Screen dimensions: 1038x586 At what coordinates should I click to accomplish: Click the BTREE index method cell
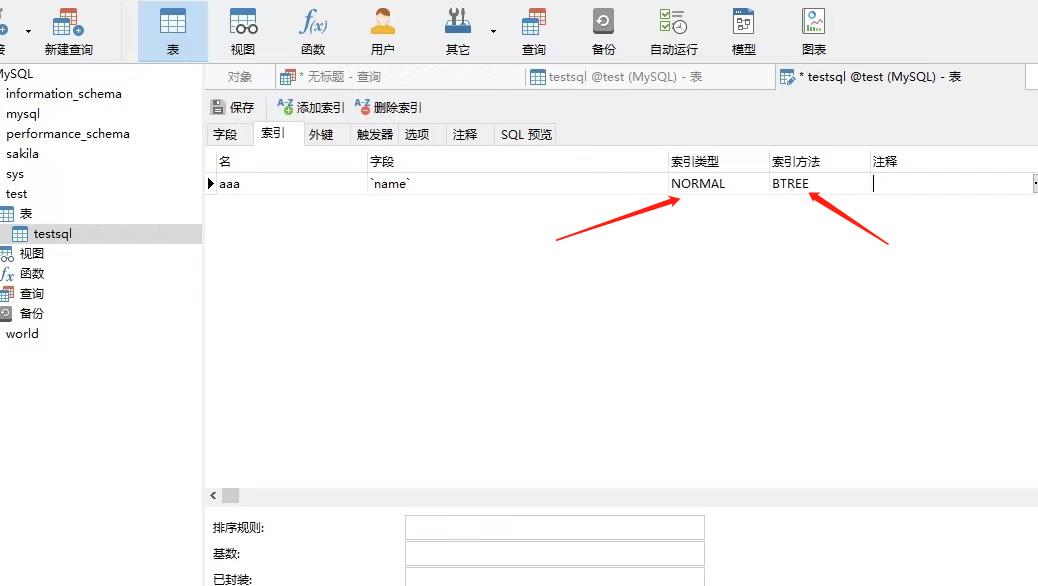(820, 184)
